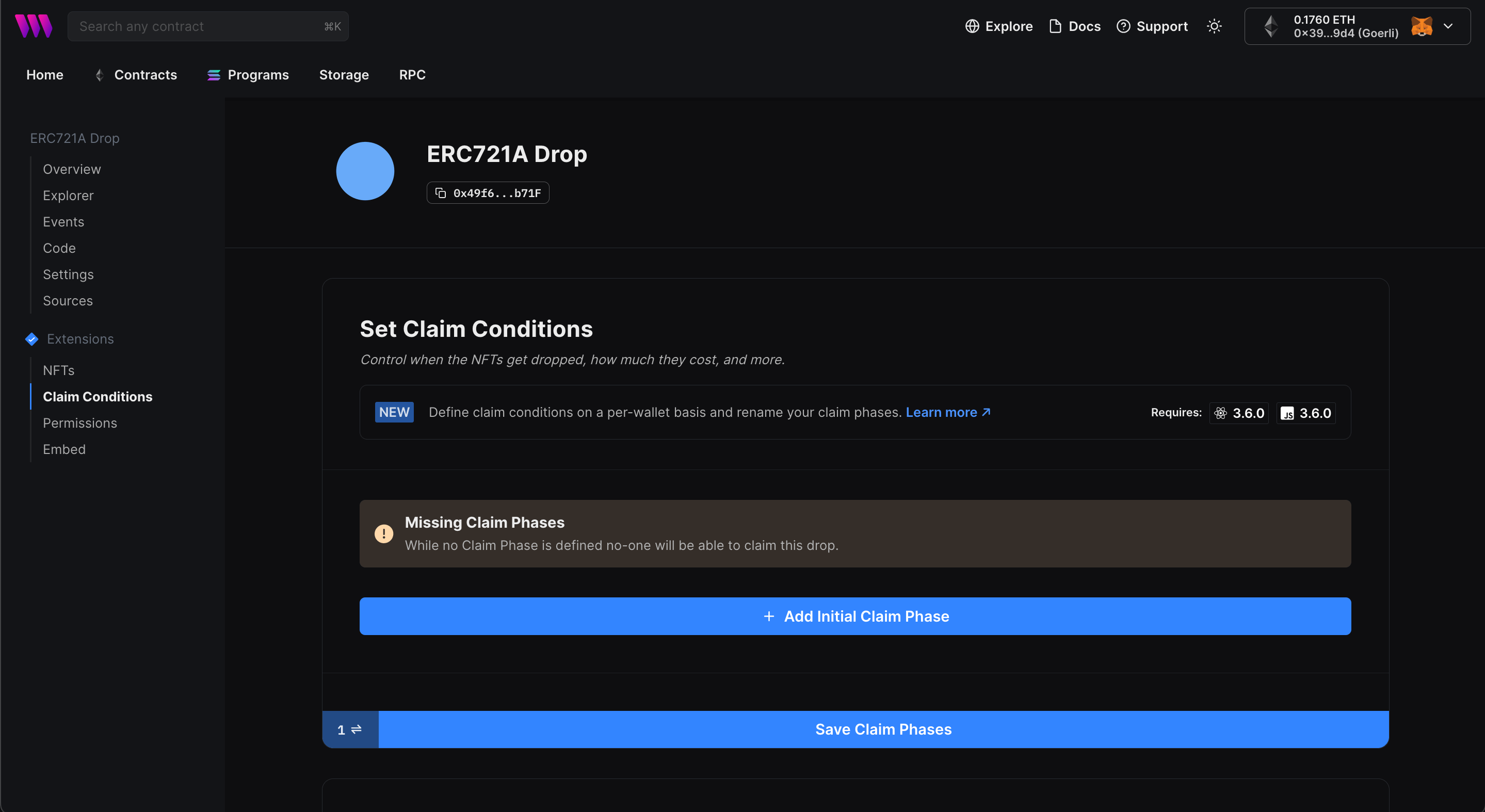Click Save Claim Phases button
This screenshot has height=812, width=1485.
click(x=883, y=729)
